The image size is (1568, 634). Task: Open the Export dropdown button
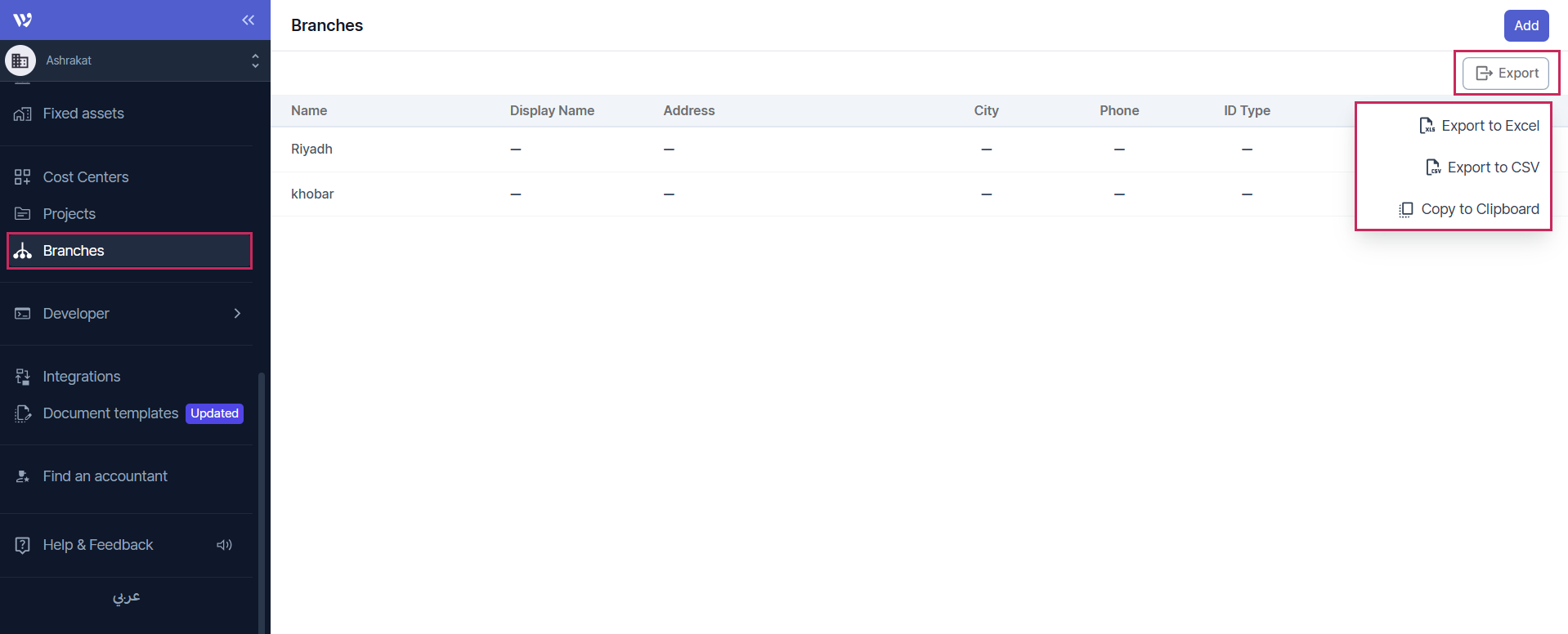[1505, 74]
